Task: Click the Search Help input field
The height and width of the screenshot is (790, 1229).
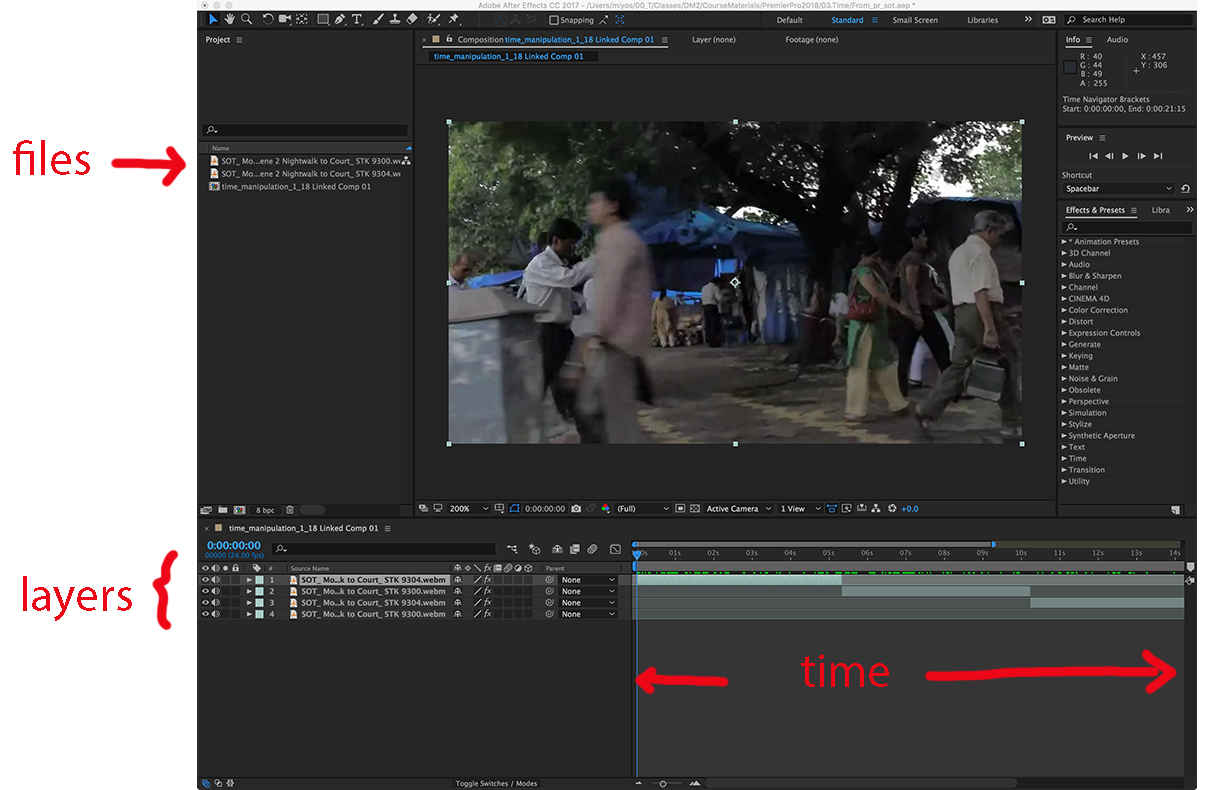Action: (x=1130, y=20)
